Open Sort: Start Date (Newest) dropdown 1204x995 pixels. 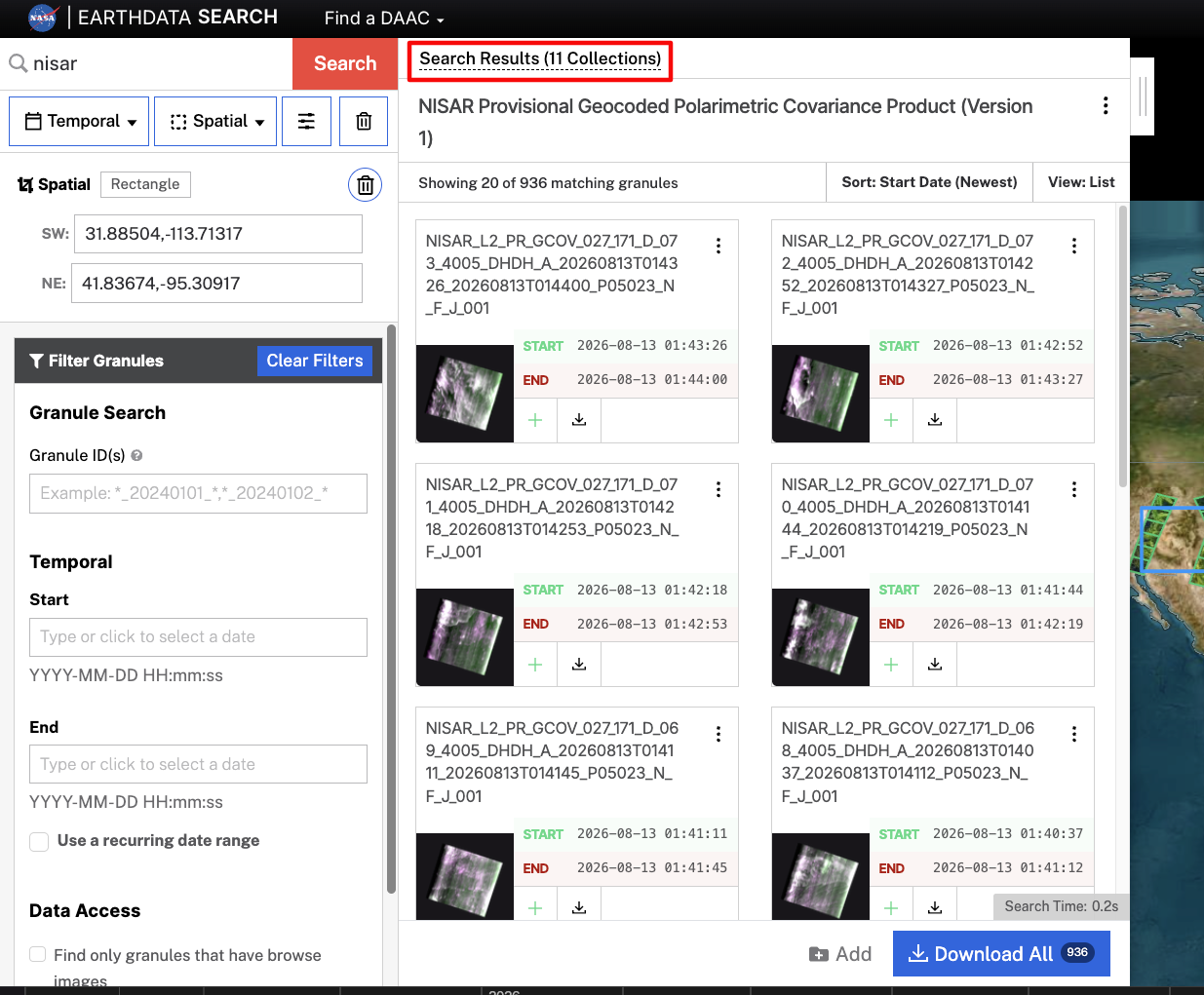tap(929, 182)
